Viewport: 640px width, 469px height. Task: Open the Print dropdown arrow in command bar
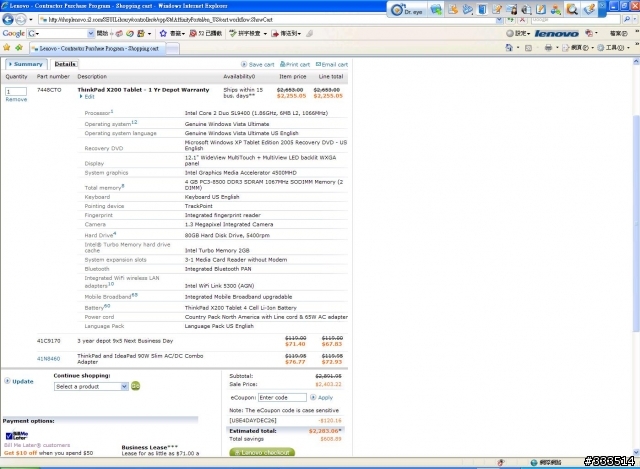[x=557, y=48]
